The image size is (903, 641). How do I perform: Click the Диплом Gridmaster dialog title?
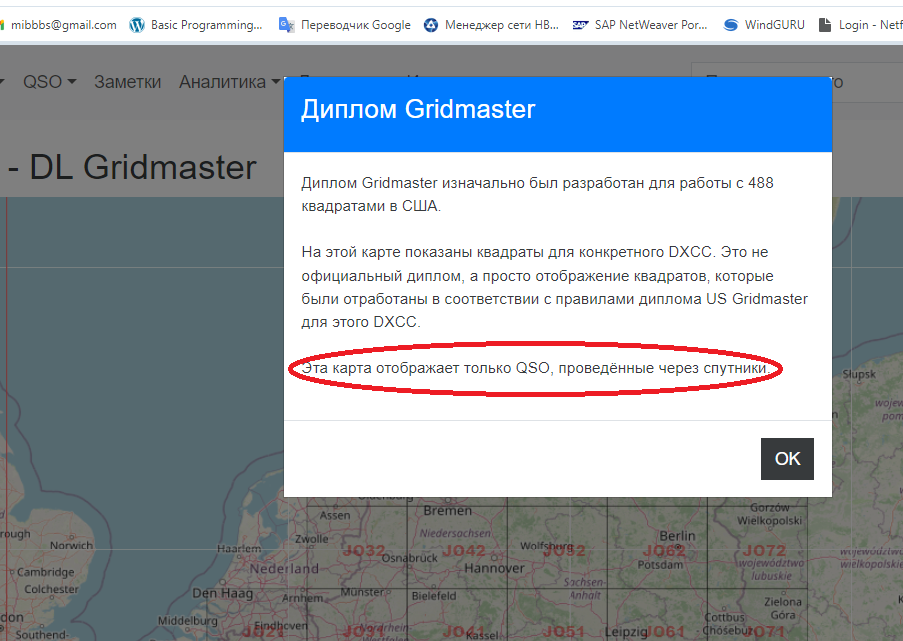point(419,109)
